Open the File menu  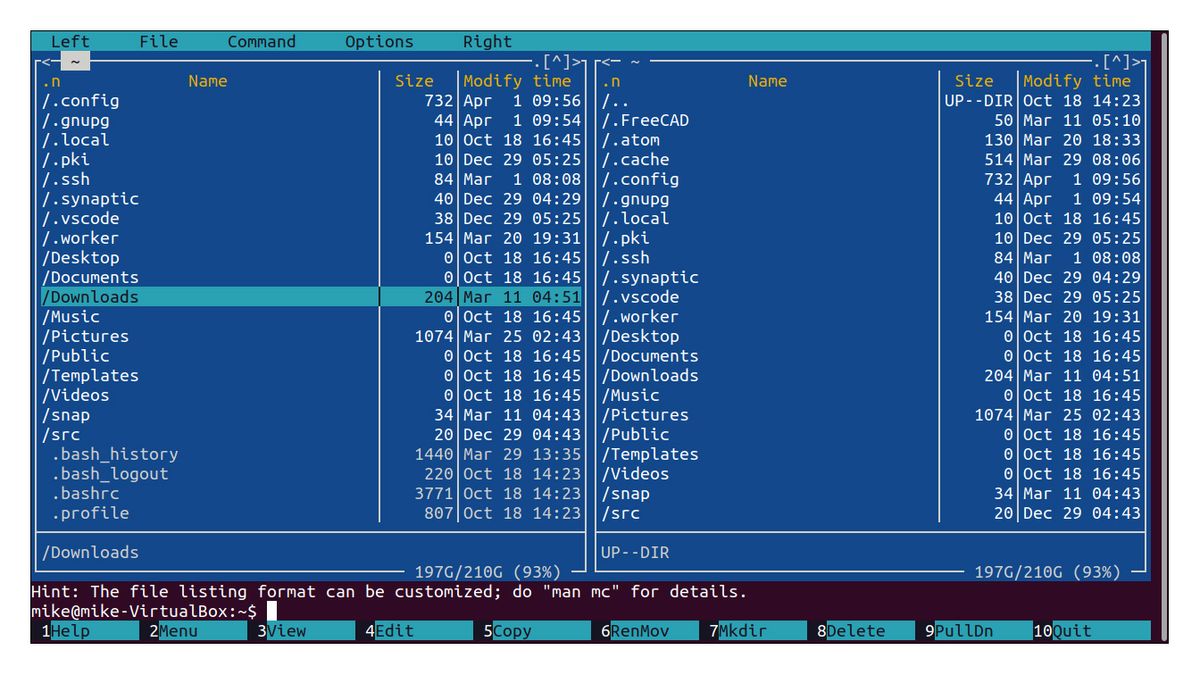point(158,41)
